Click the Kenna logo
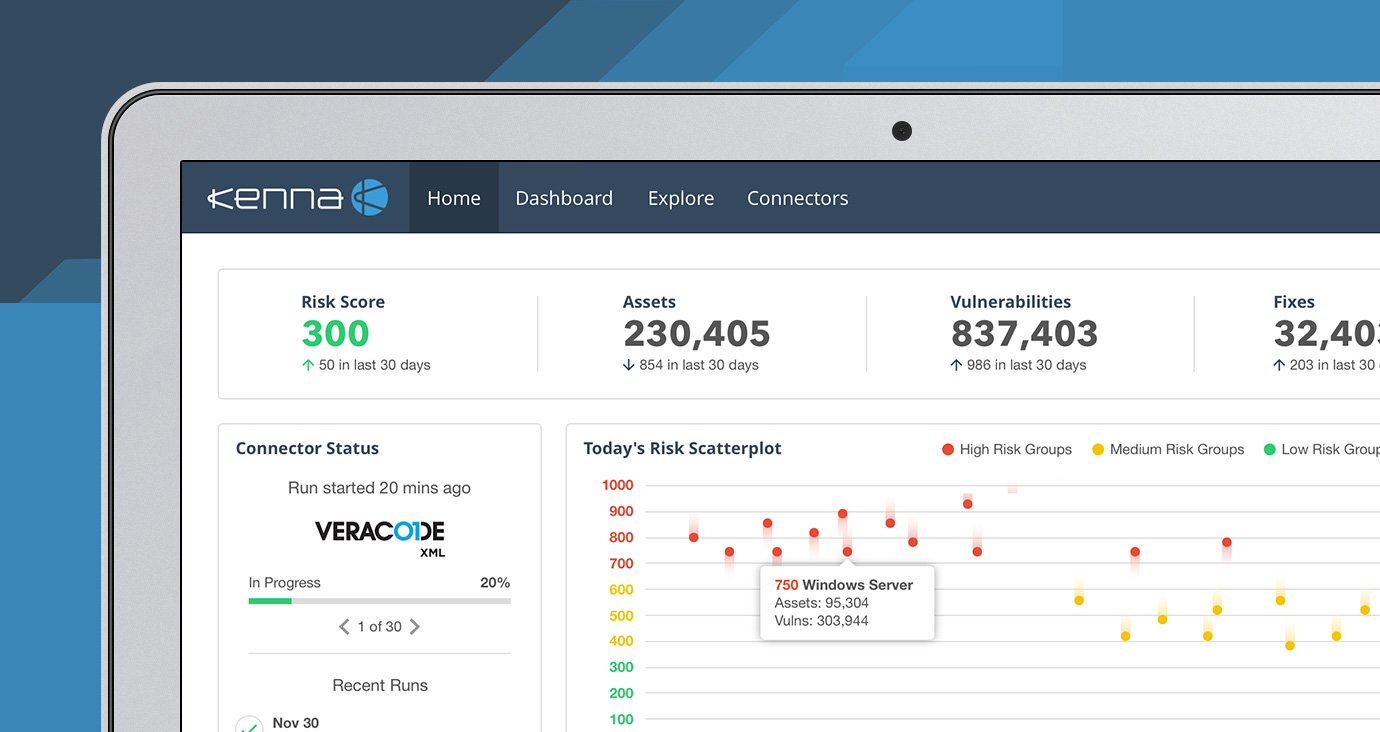The image size is (1380, 732). pyautogui.click(x=297, y=198)
